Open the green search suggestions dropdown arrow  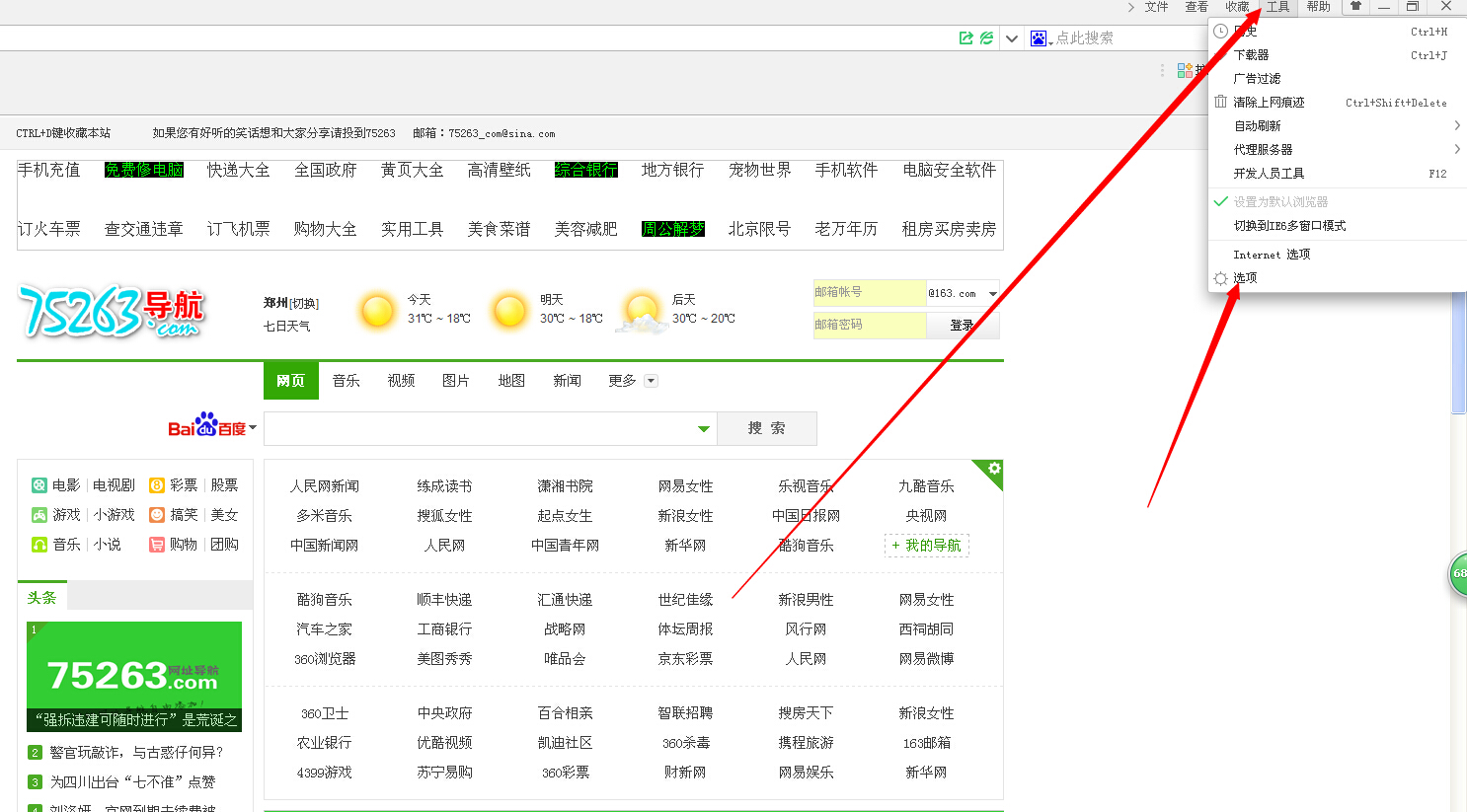(704, 429)
